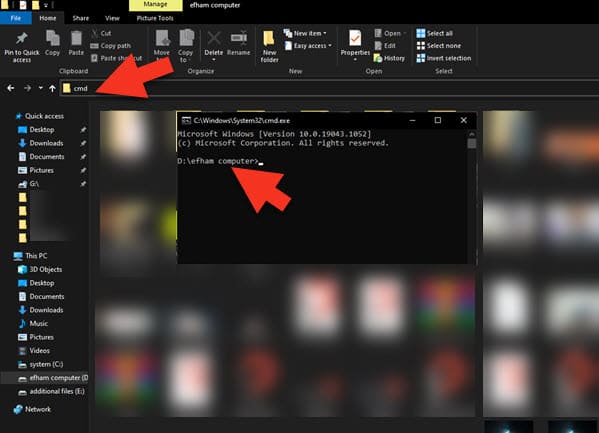This screenshot has width=599, height=433.
Task: Click the command prompt scrollbar thumb
Action: [x=472, y=144]
